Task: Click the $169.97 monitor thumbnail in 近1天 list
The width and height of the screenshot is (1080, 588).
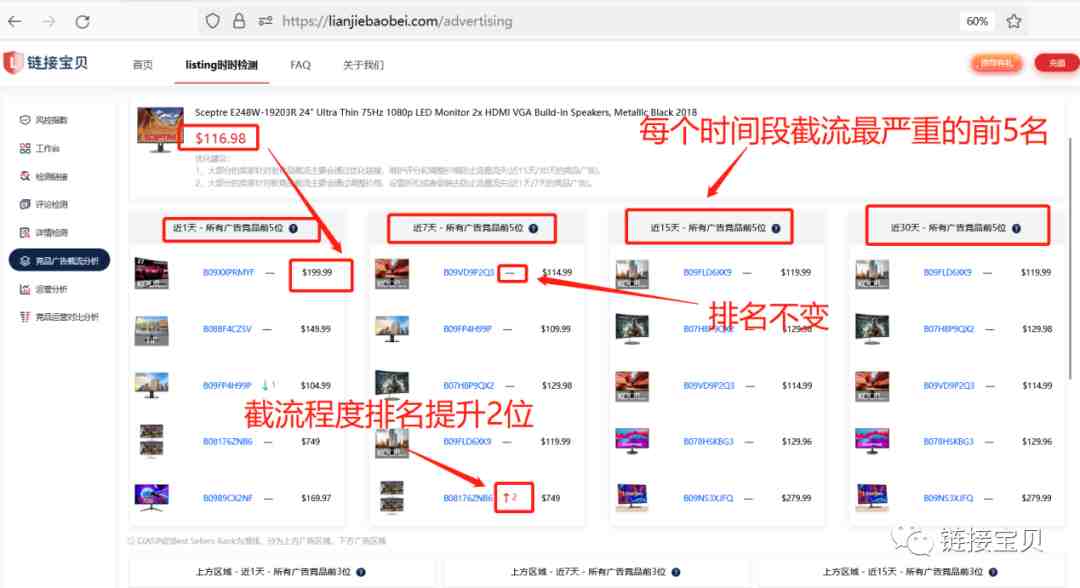Action: point(152,497)
